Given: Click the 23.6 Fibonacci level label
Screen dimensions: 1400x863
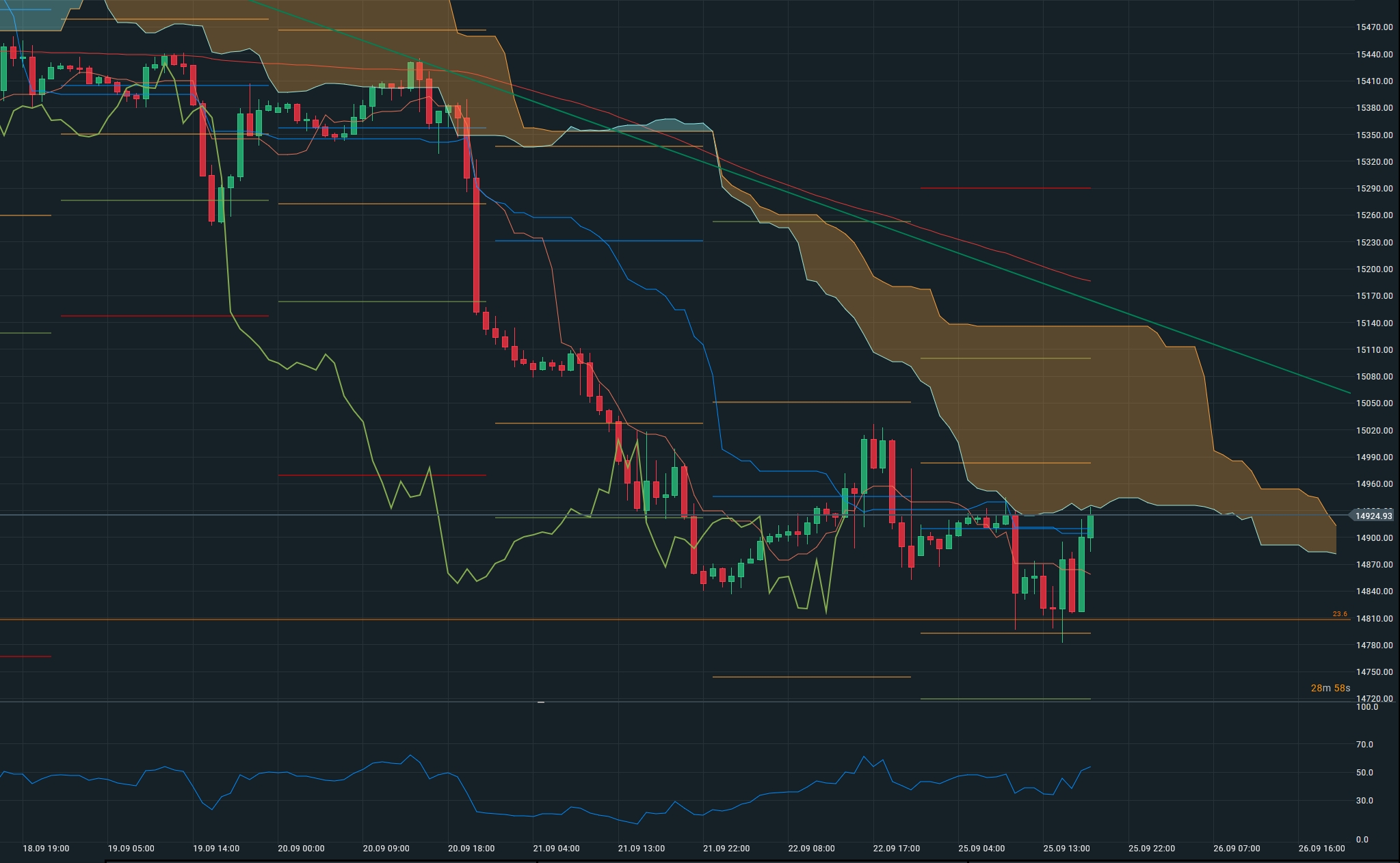Looking at the screenshot, I should pyautogui.click(x=1339, y=614).
